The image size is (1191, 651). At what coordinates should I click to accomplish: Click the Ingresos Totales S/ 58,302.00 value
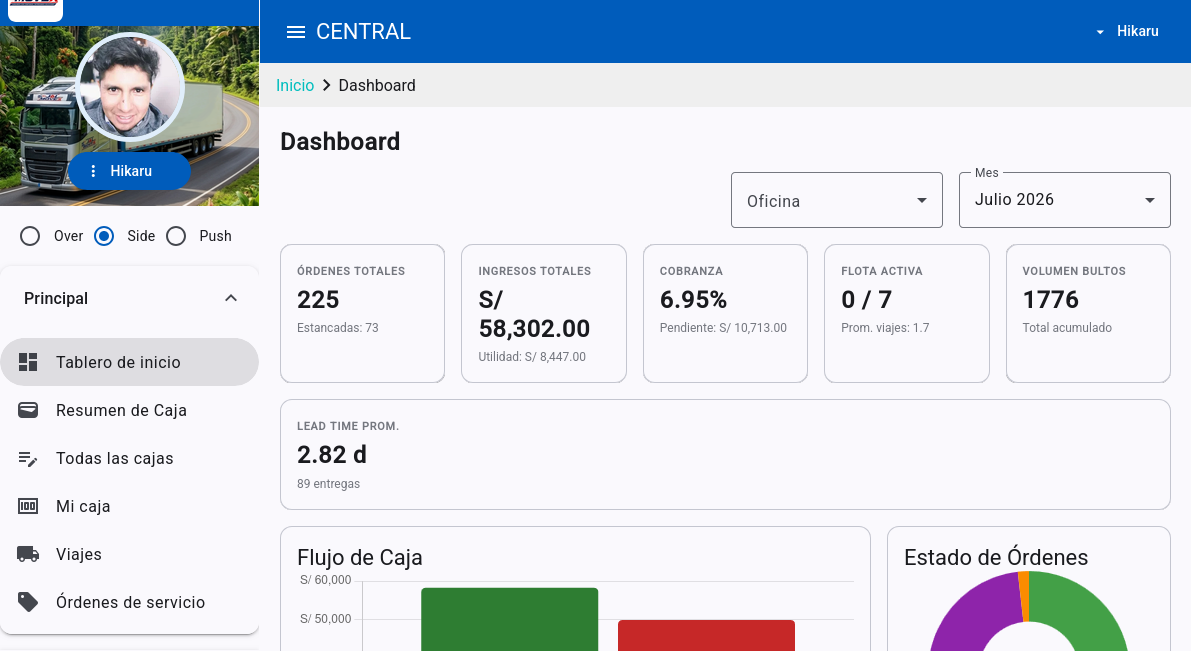(x=534, y=314)
